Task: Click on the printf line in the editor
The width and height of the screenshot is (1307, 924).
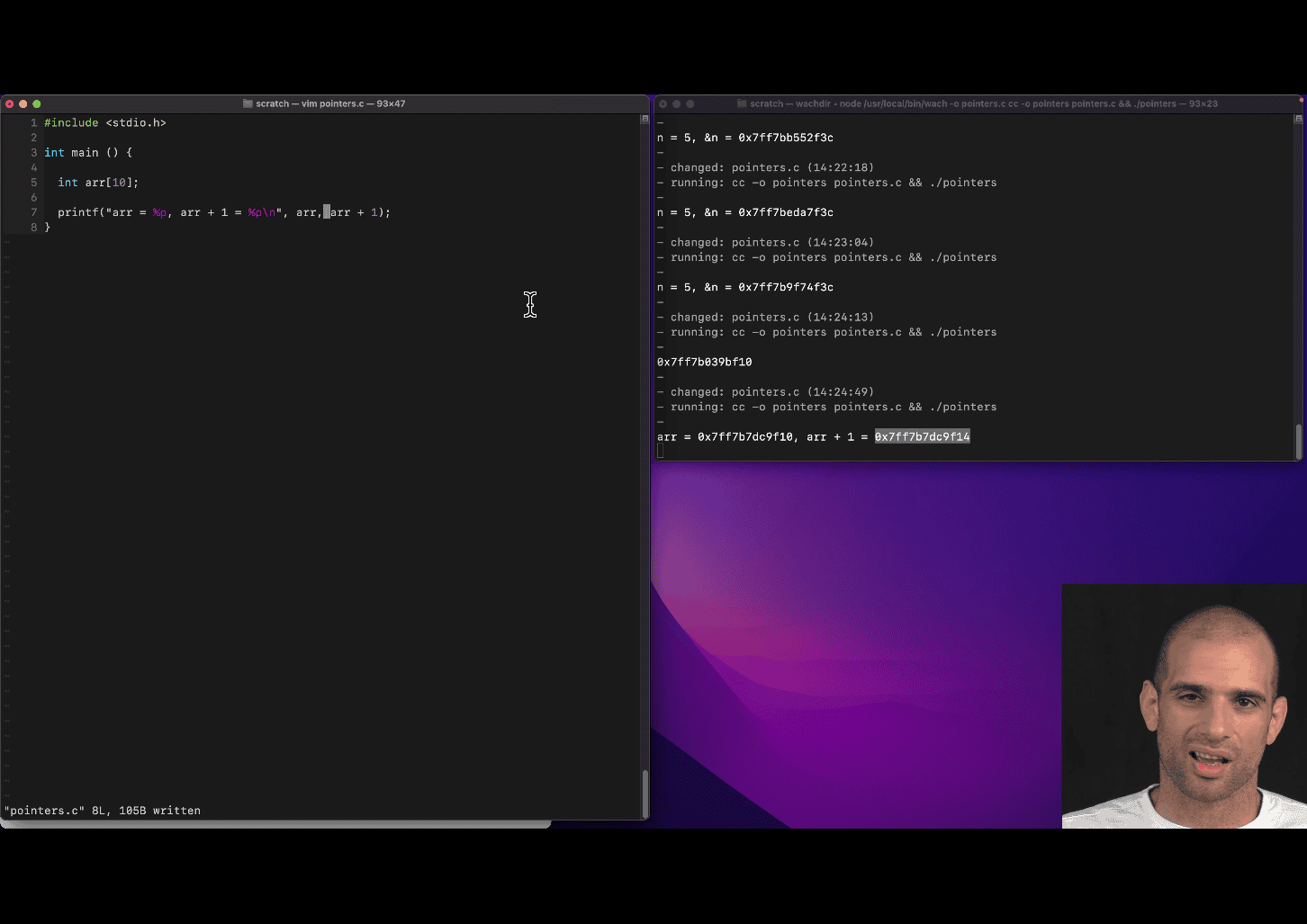Action: click(x=223, y=212)
